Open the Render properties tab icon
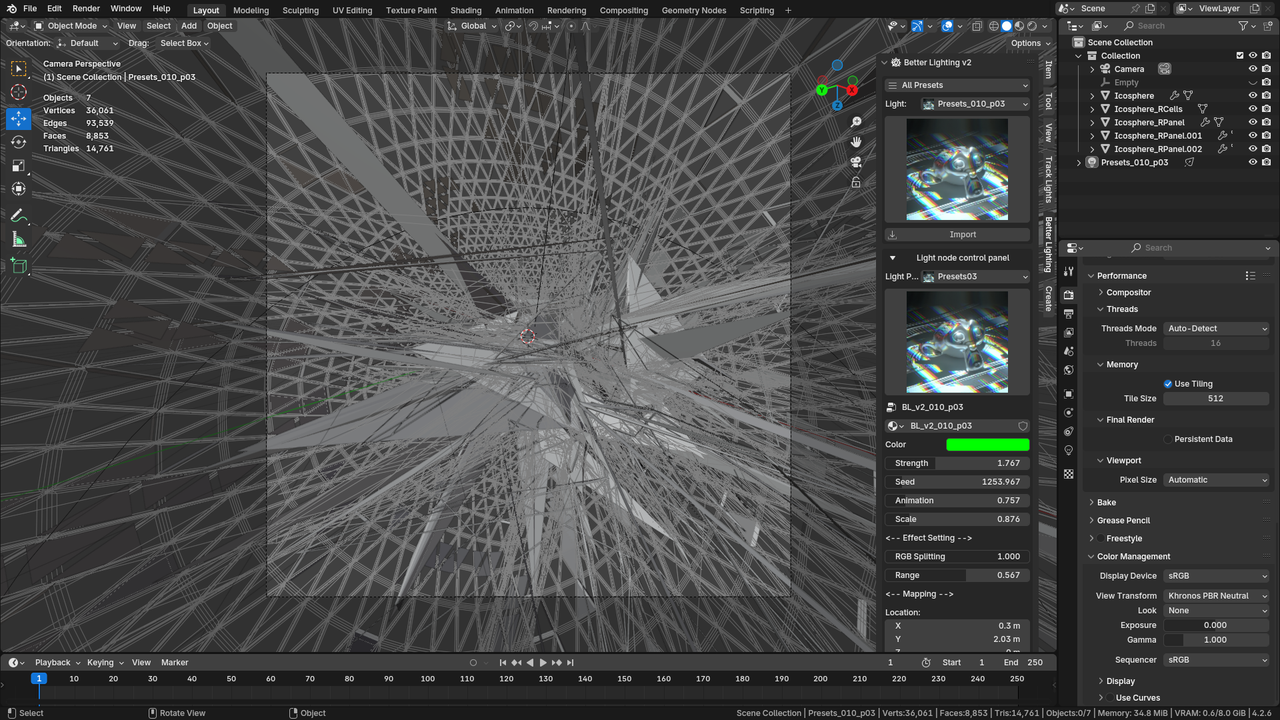The height and width of the screenshot is (720, 1280). tap(1068, 295)
